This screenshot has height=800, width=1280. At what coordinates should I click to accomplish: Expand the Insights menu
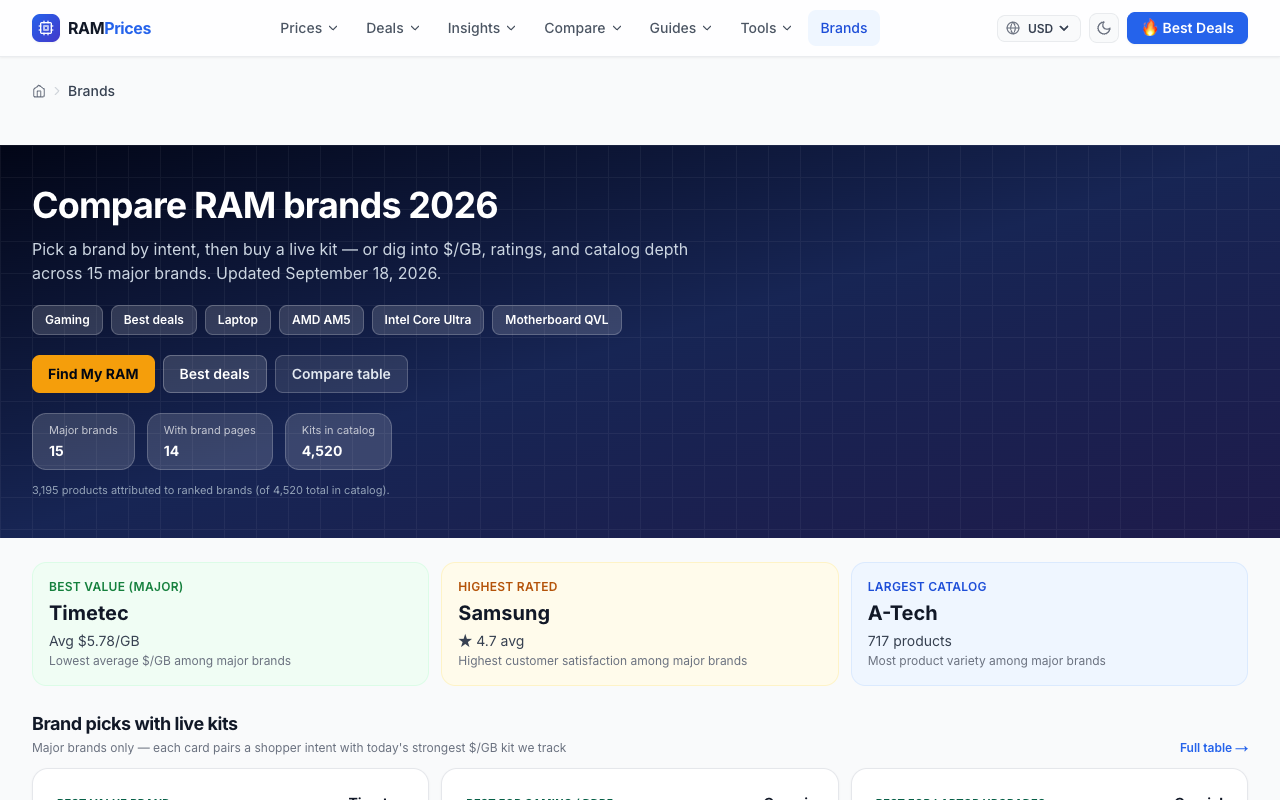[x=482, y=28]
